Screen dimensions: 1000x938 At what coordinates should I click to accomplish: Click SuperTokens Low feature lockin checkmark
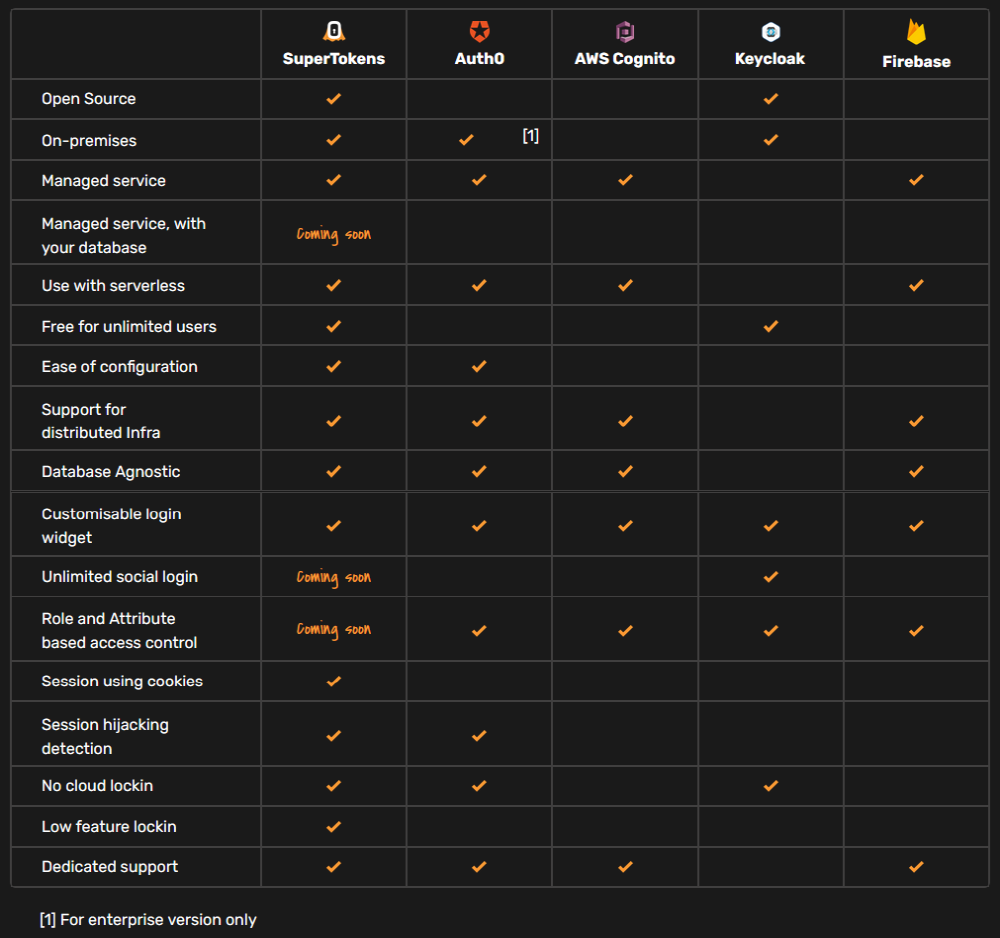click(334, 826)
